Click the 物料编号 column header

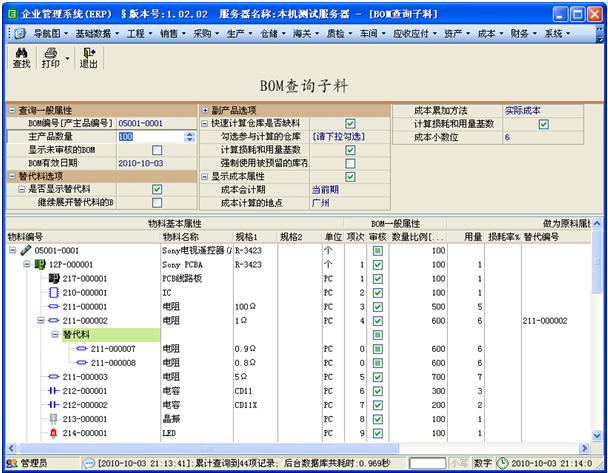[27, 236]
